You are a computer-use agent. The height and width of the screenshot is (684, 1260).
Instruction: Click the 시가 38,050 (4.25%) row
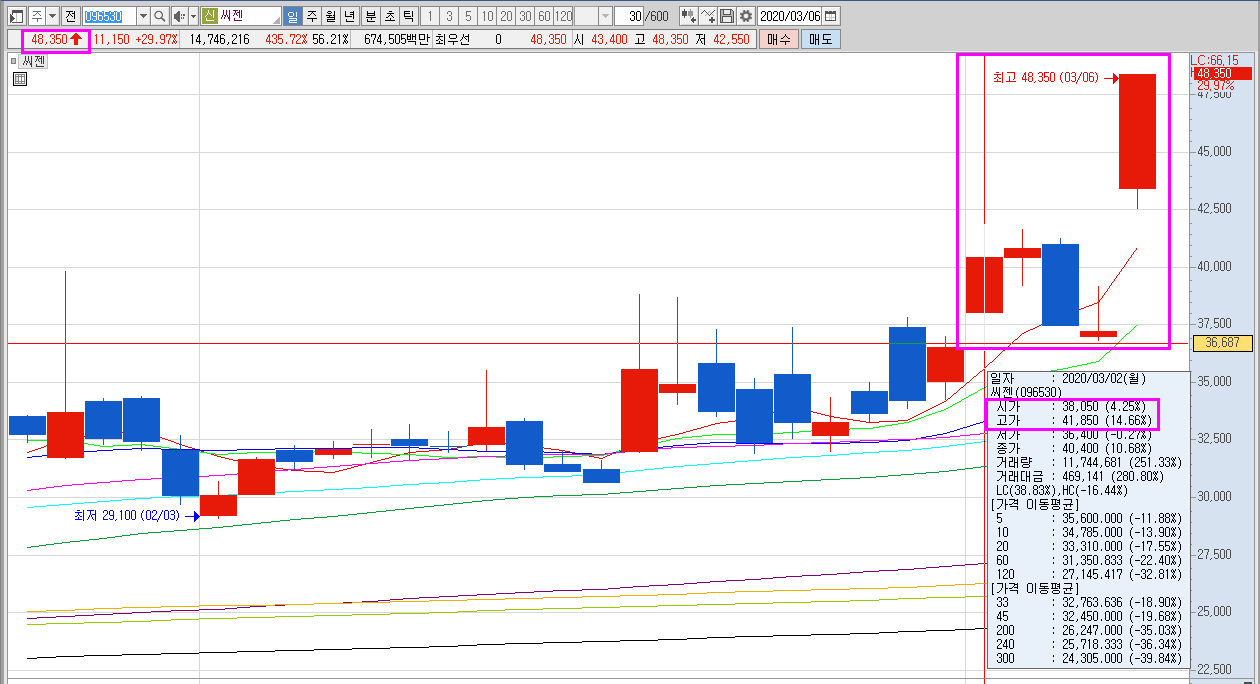(x=1069, y=407)
